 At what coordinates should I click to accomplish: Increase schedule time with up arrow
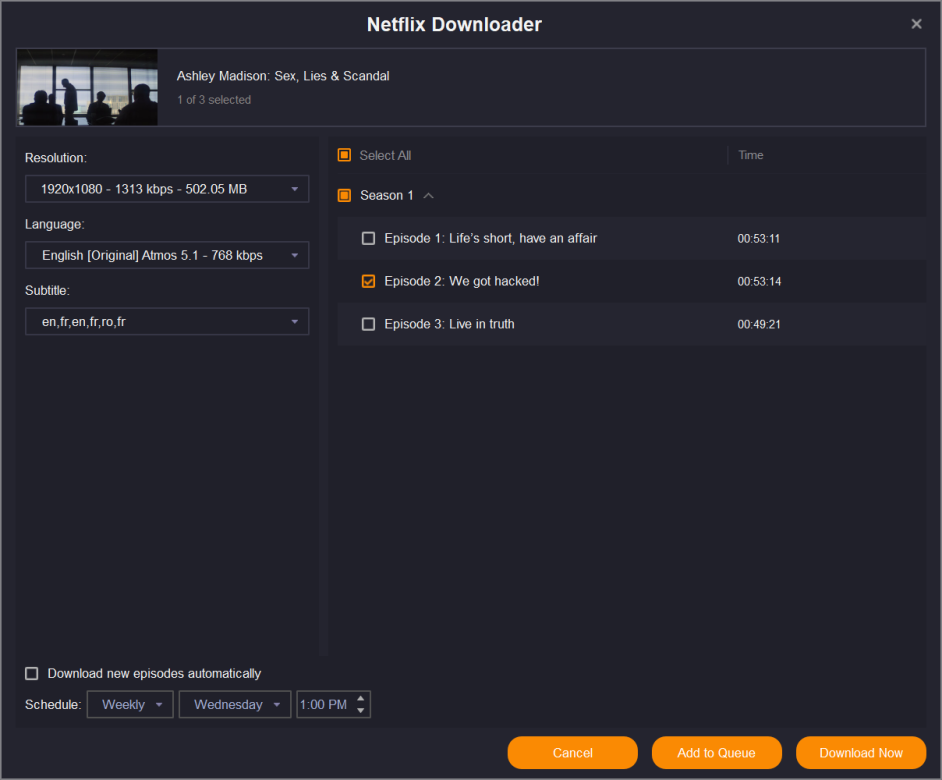[x=360, y=698]
